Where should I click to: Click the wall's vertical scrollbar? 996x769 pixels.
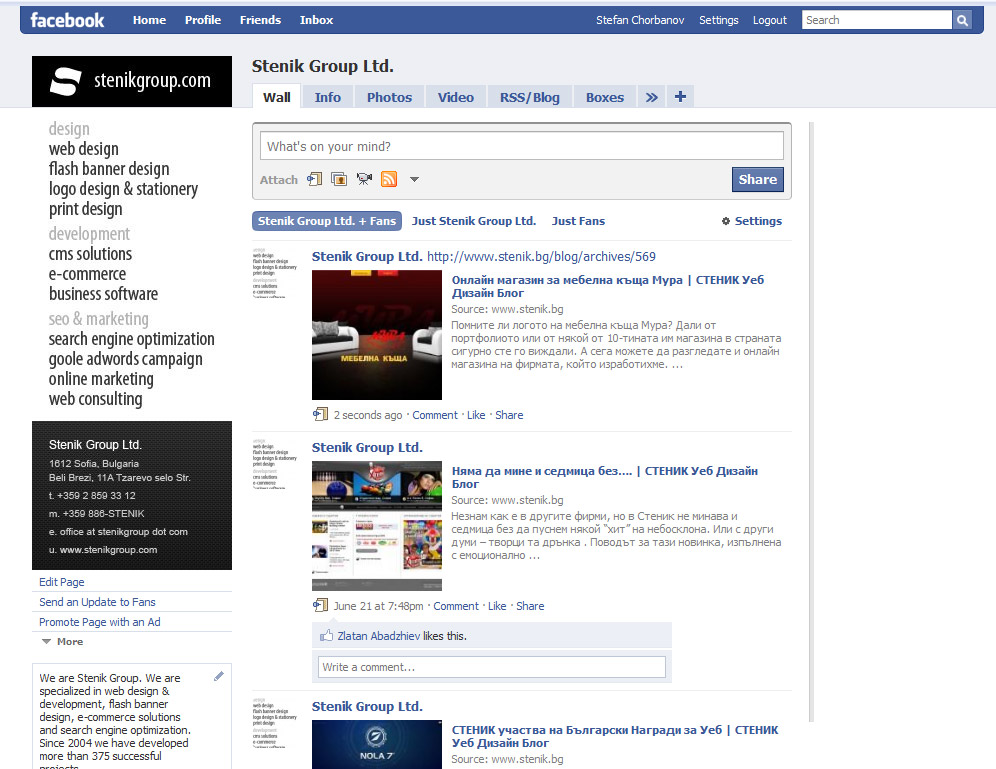pyautogui.click(x=811, y=422)
